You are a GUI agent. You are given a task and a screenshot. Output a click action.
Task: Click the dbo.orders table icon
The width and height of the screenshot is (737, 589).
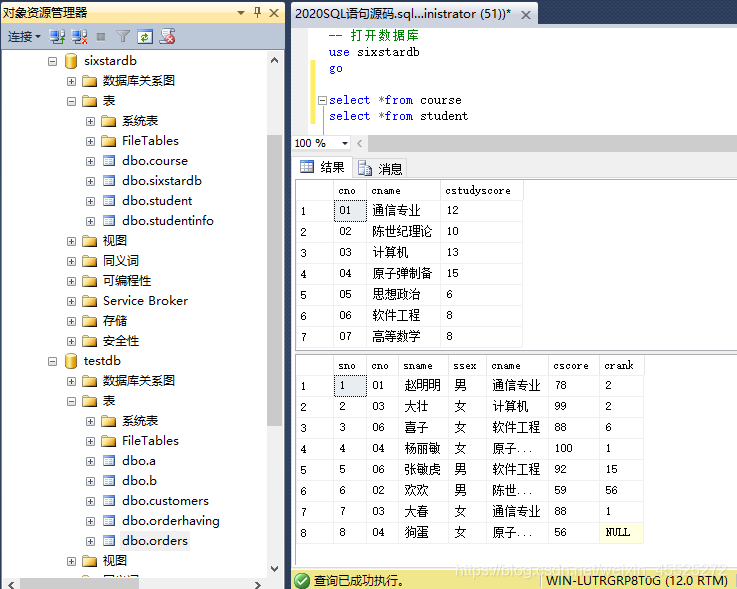coord(109,541)
